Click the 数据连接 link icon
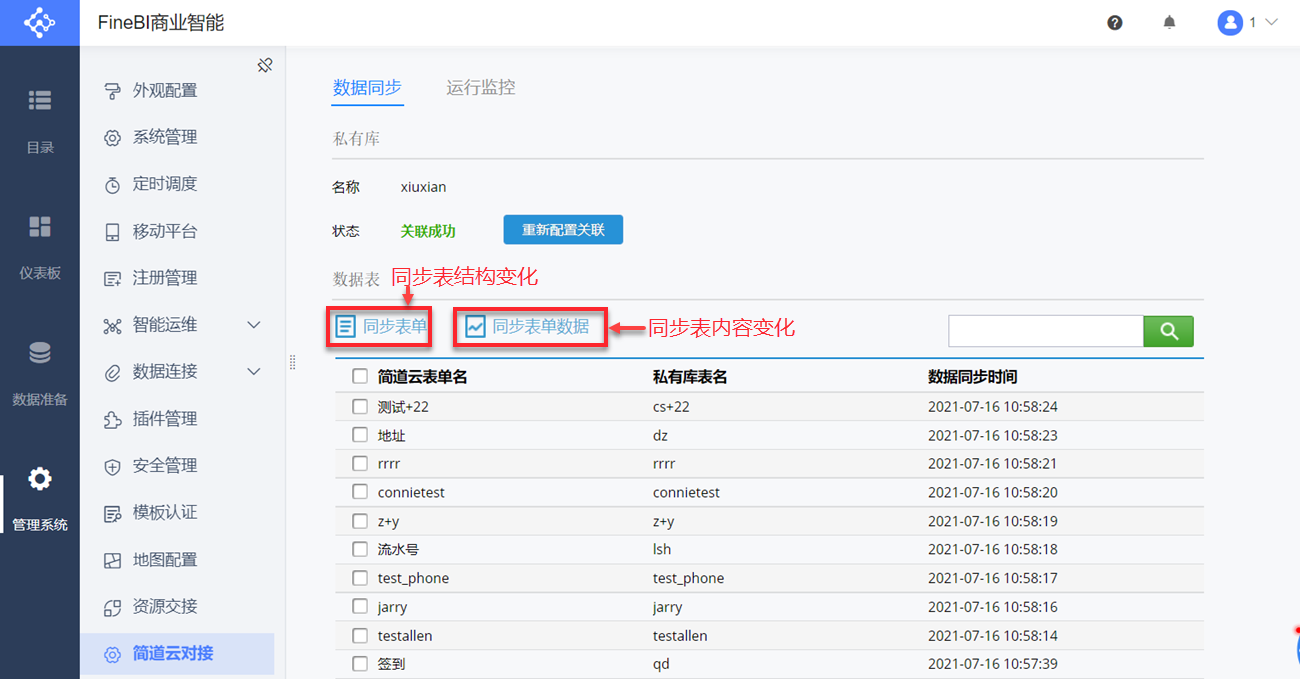The width and height of the screenshot is (1300, 679). tap(113, 372)
